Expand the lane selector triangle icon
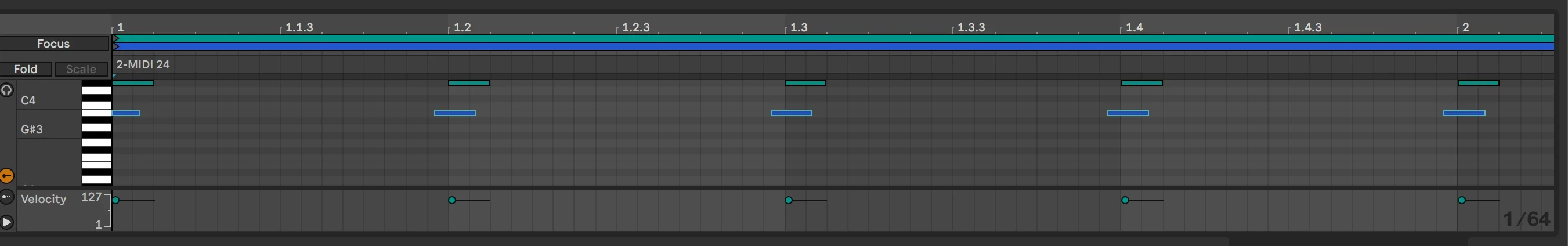 [7, 222]
